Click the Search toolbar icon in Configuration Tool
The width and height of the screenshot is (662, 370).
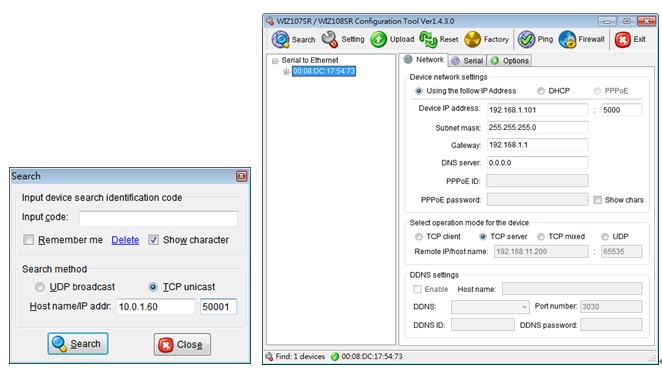[281, 39]
